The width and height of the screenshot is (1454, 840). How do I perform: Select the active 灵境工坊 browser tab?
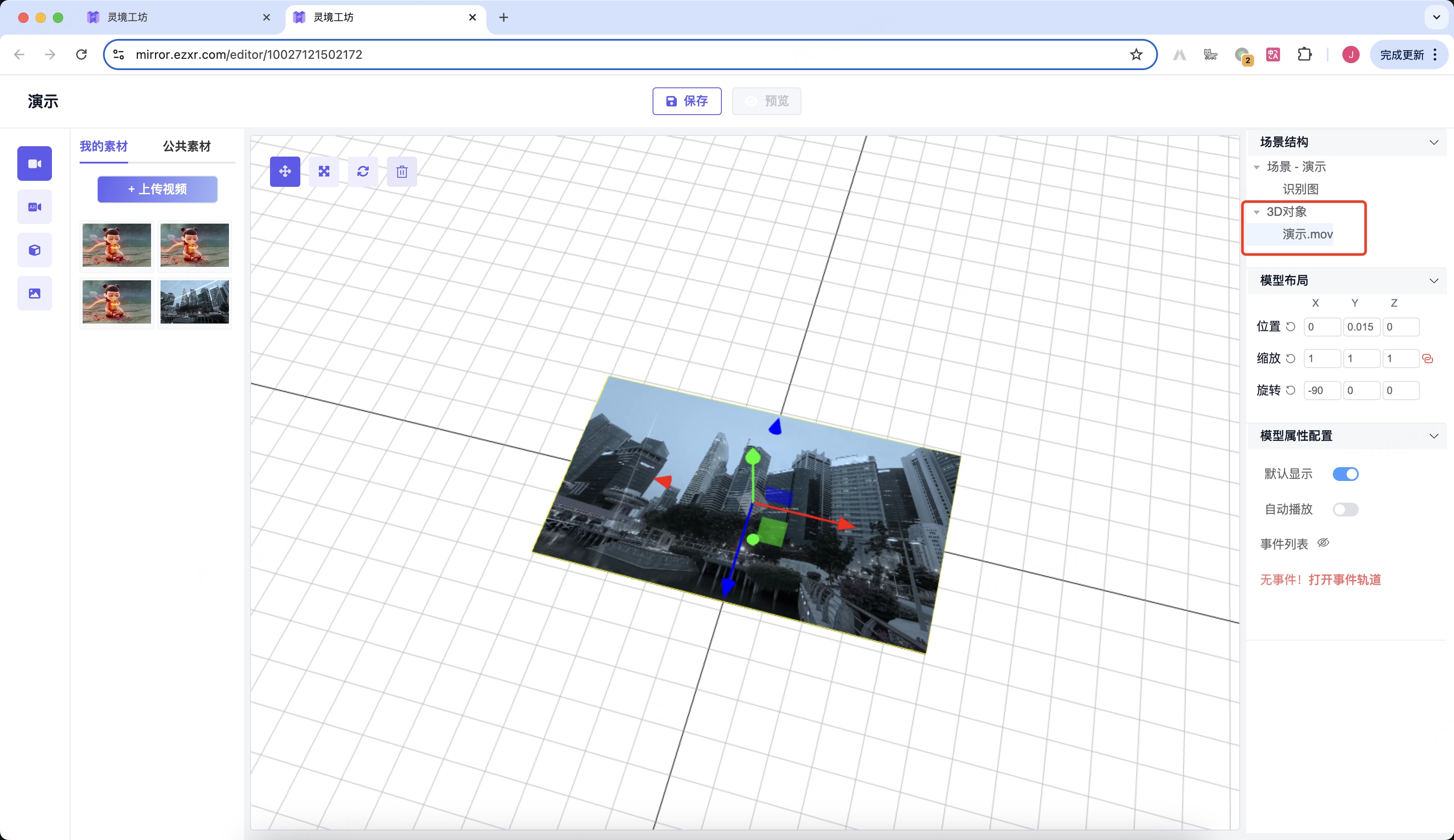pyautogui.click(x=386, y=17)
